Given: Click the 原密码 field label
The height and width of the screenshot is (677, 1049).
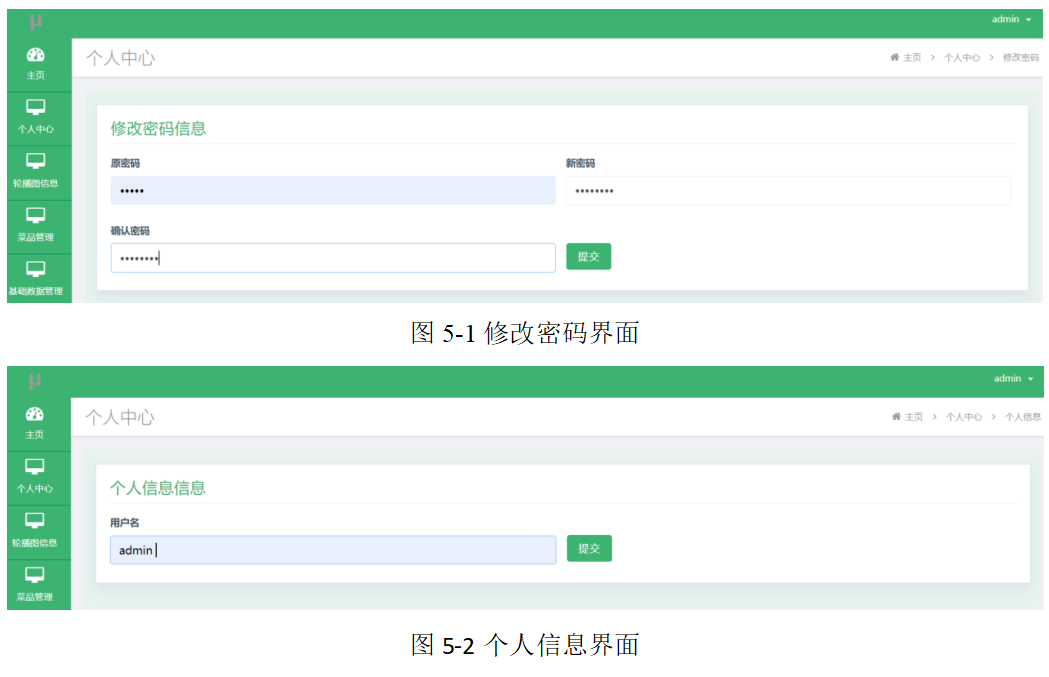Looking at the screenshot, I should (125, 163).
